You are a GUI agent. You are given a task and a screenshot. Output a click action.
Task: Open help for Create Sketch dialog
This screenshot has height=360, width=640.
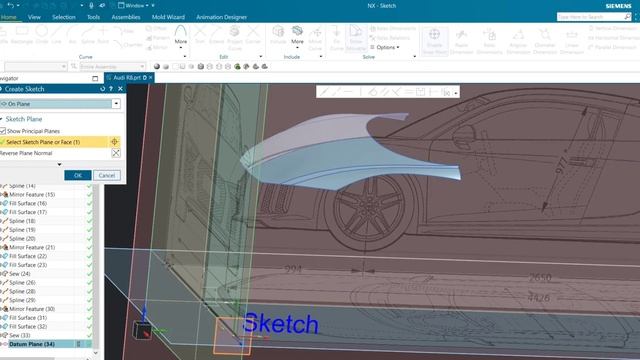click(111, 89)
